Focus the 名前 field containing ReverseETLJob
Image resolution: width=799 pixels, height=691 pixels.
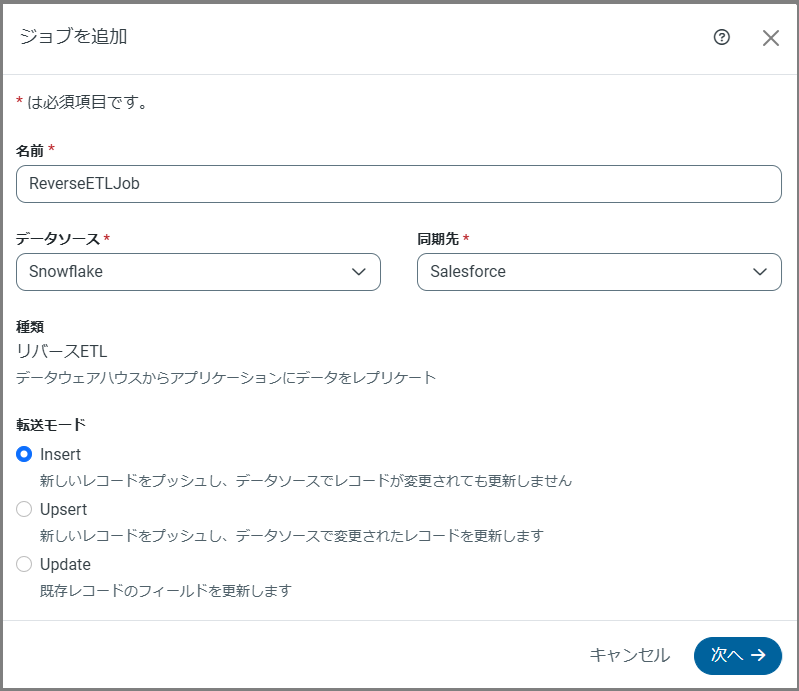click(398, 184)
